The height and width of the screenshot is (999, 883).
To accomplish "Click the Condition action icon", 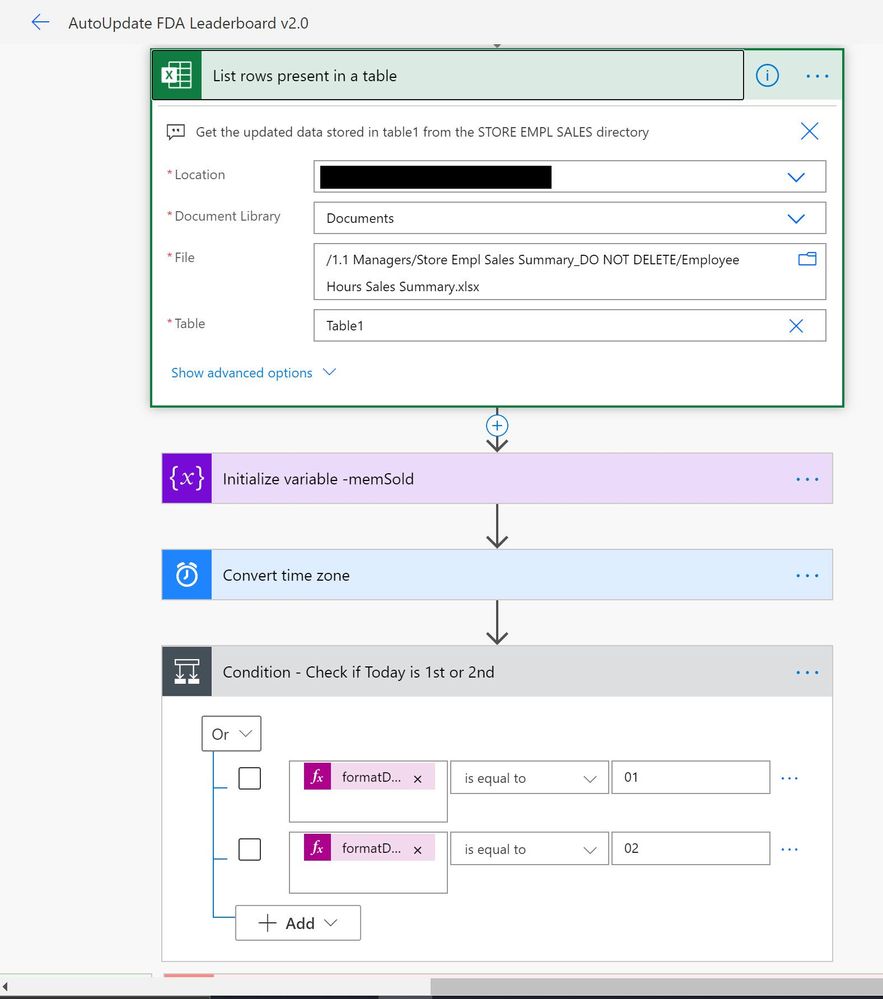I will tap(187, 672).
